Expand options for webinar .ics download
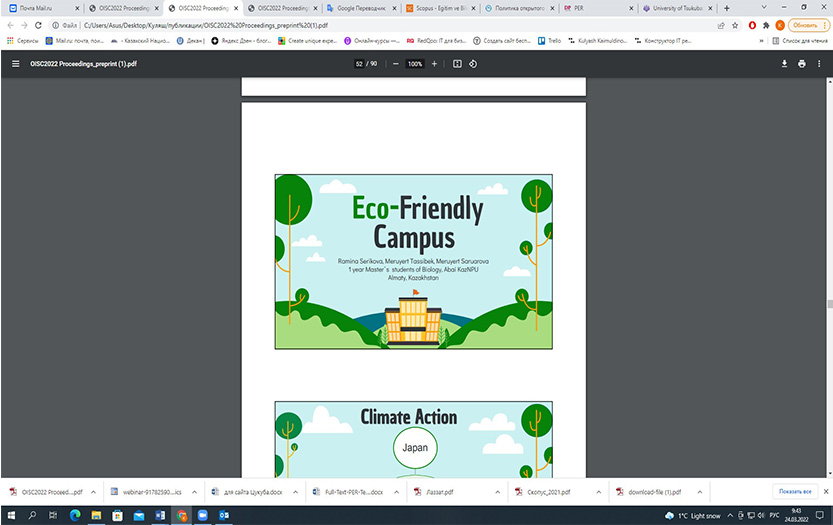This screenshot has width=833, height=525. pos(191,492)
